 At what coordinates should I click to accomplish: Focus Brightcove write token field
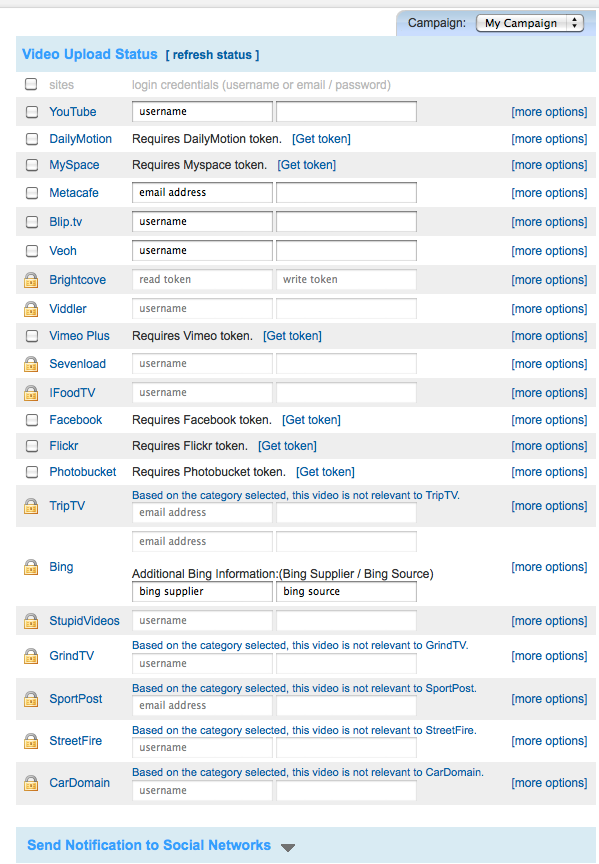(x=346, y=280)
